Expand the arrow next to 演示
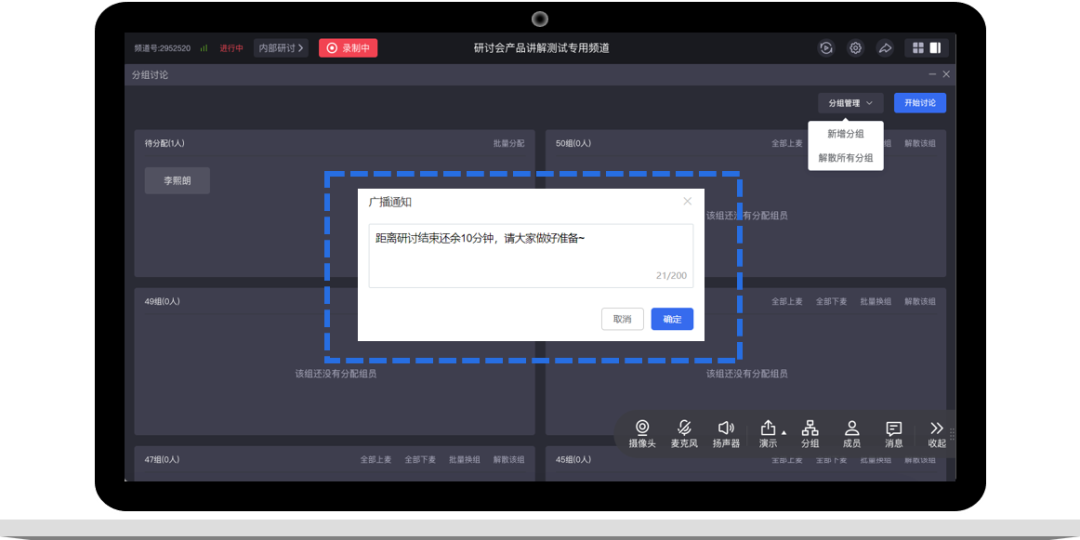 (784, 433)
